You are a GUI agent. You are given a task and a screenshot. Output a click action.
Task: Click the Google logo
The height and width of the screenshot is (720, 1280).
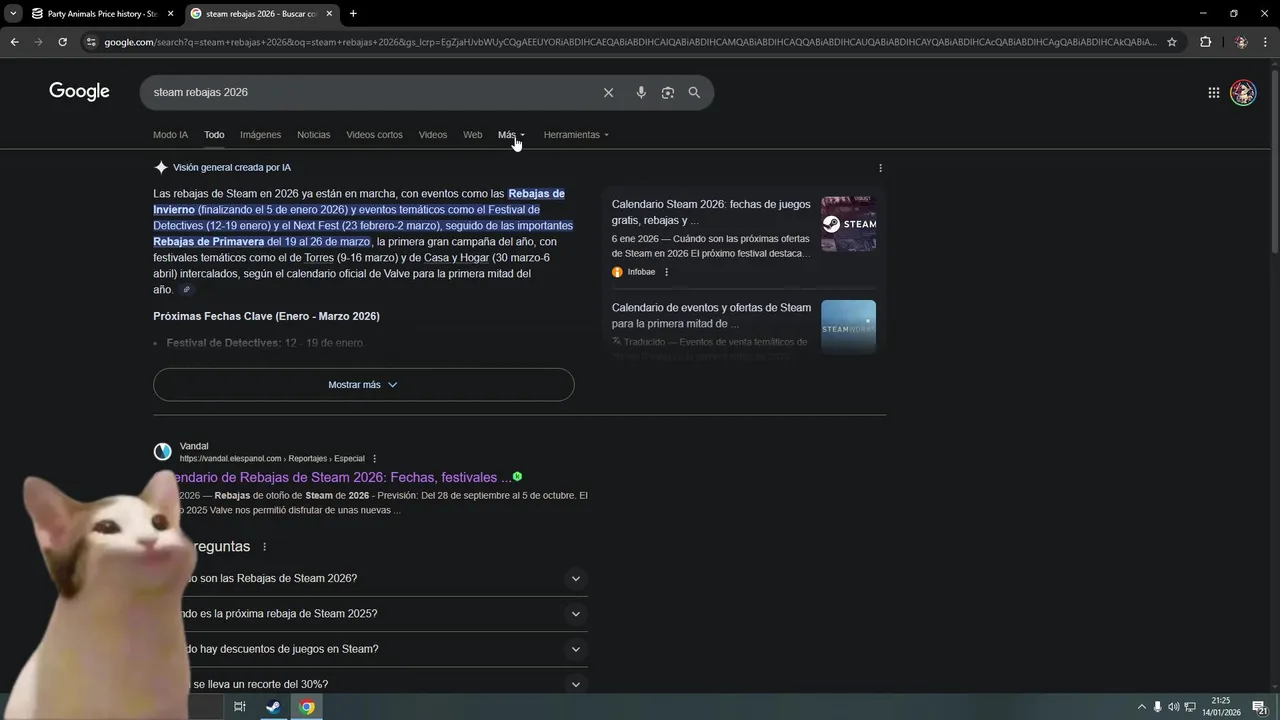tap(79, 92)
